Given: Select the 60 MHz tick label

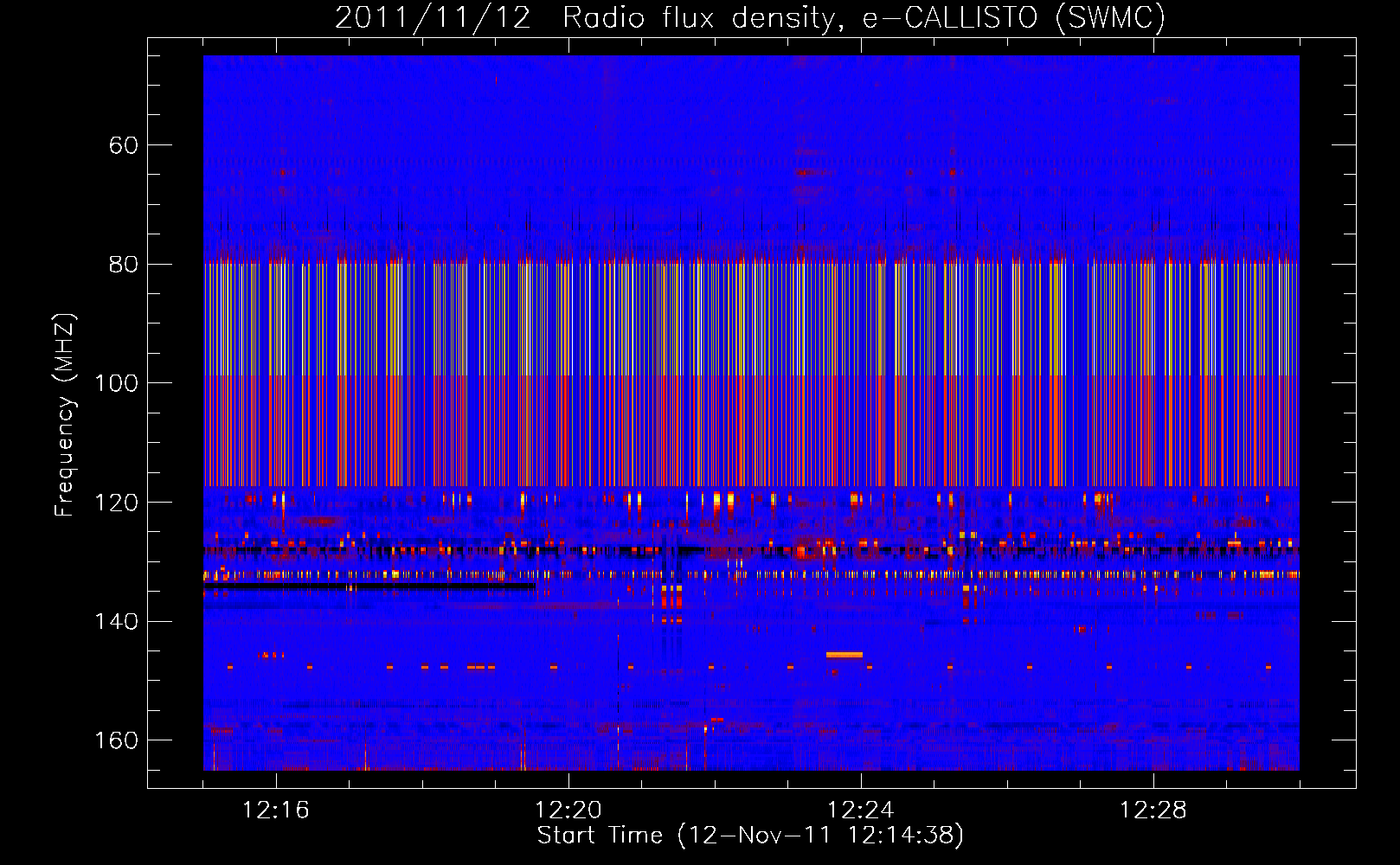Looking at the screenshot, I should 124,145.
